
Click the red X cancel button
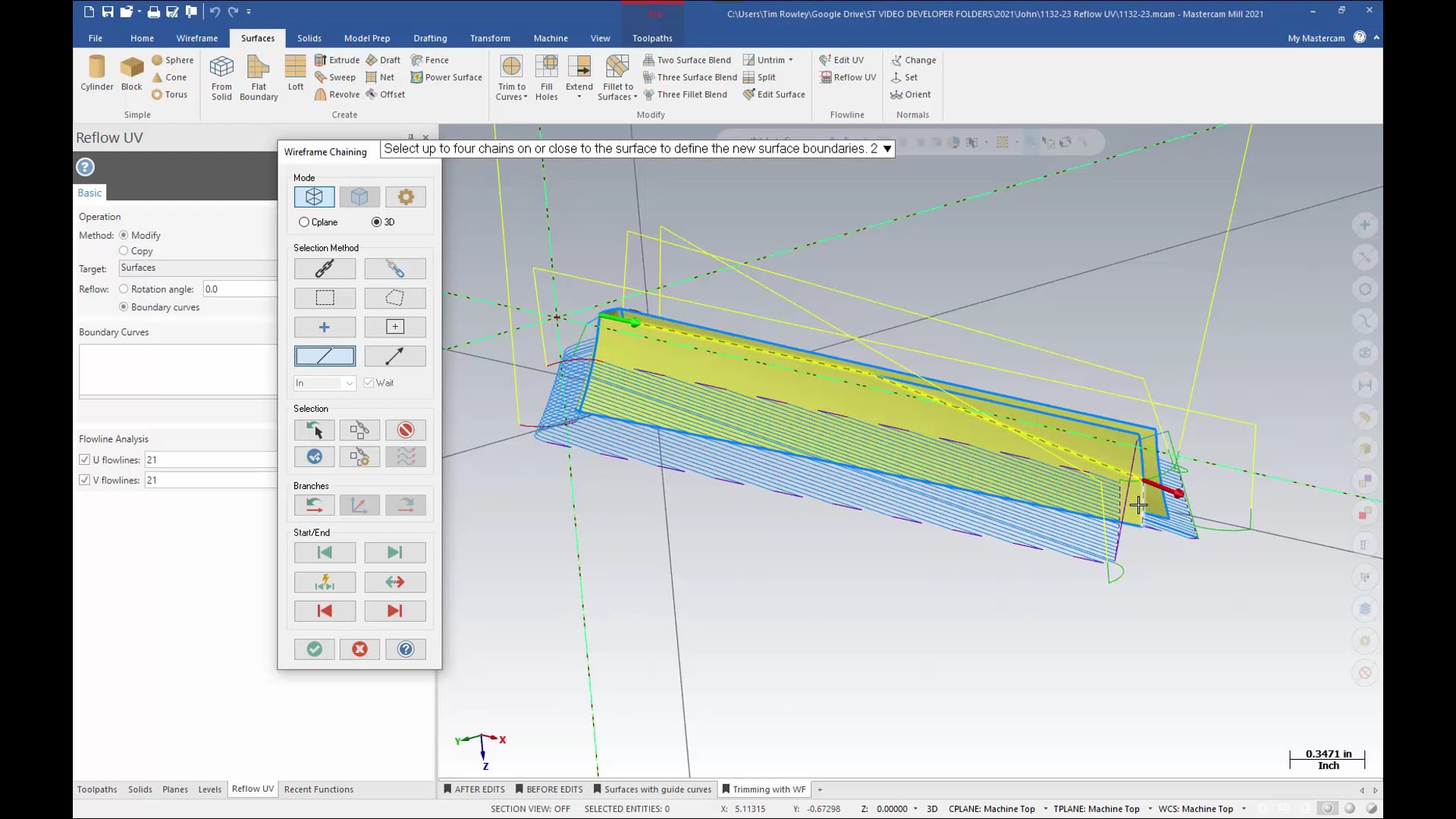(360, 649)
